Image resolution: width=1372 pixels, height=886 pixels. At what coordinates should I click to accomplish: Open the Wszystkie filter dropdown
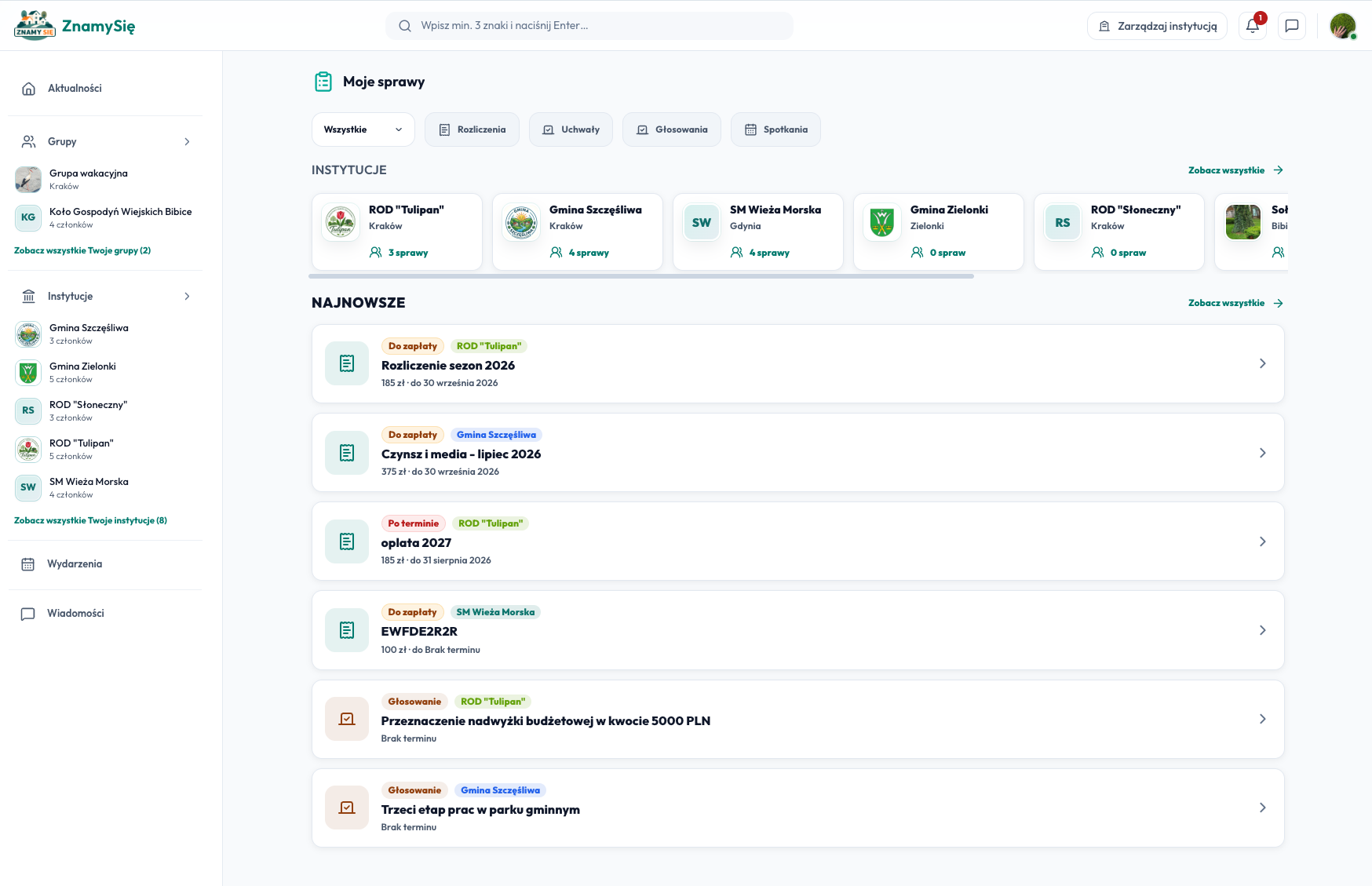363,129
